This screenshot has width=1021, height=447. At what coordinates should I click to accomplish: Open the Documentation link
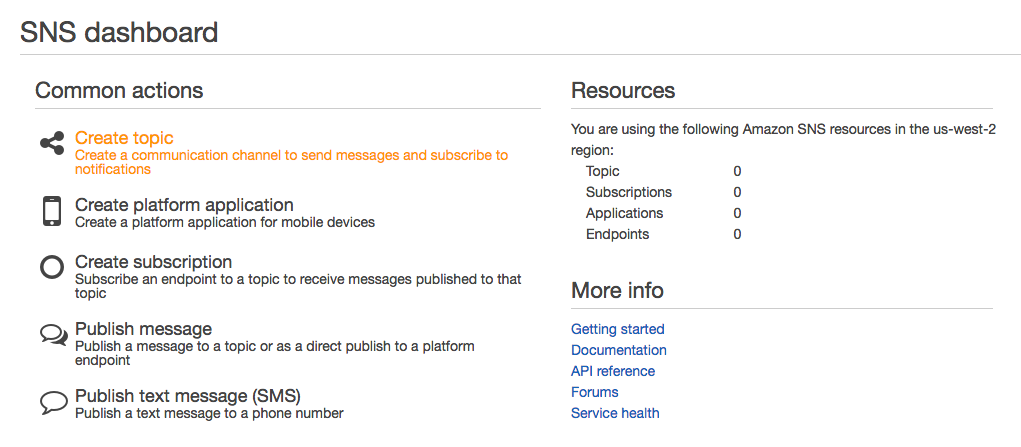619,350
